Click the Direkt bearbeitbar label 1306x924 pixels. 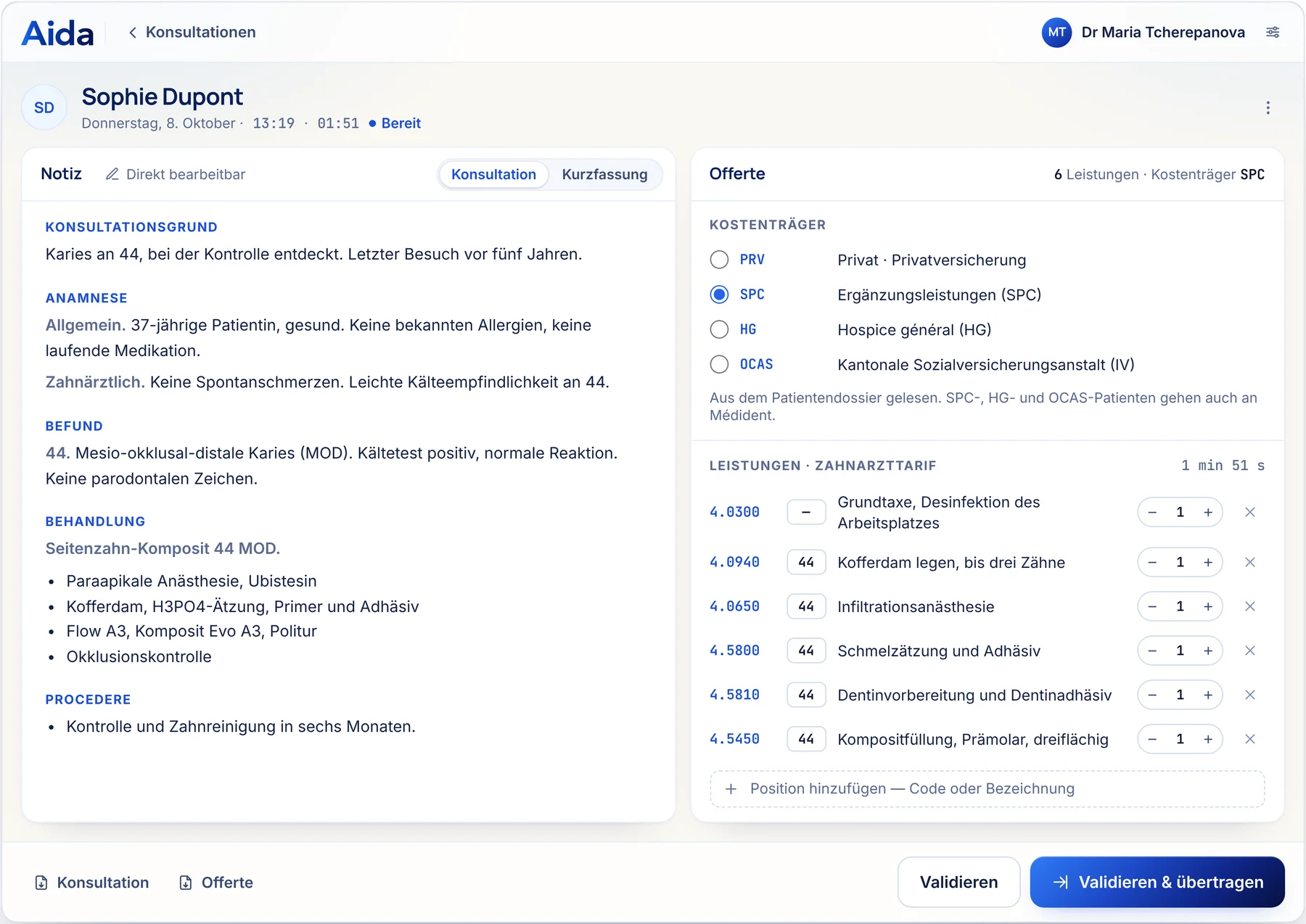186,174
